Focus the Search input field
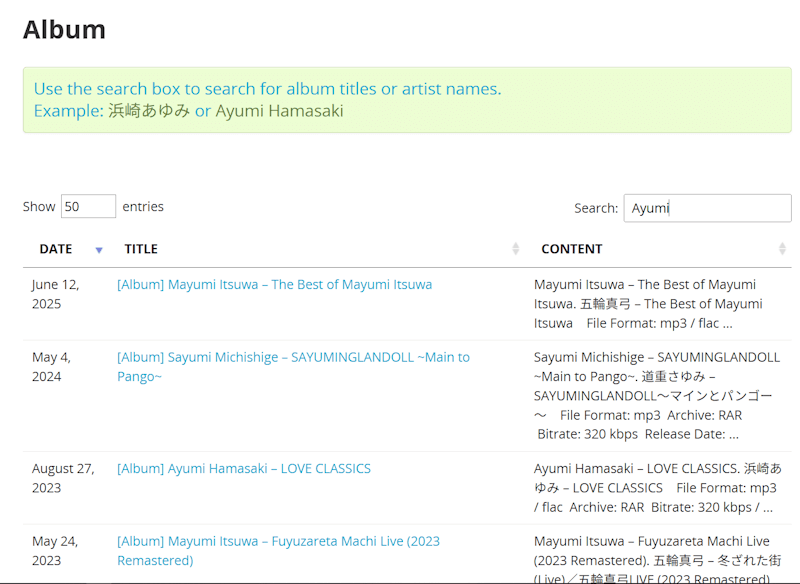The height and width of the screenshot is (584, 800). [x=707, y=208]
